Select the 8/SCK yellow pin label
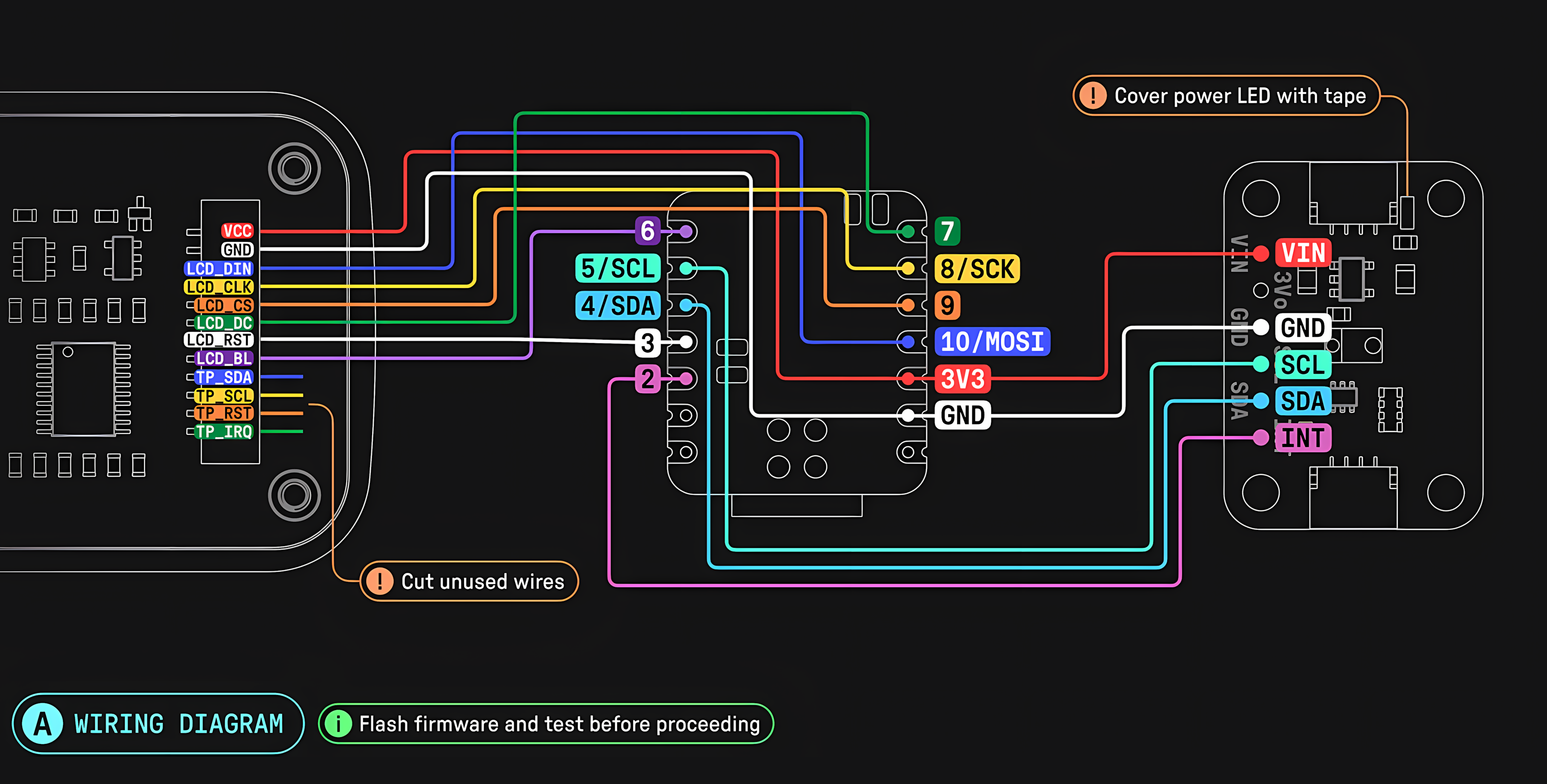Image resolution: width=1547 pixels, height=784 pixels. [x=977, y=268]
